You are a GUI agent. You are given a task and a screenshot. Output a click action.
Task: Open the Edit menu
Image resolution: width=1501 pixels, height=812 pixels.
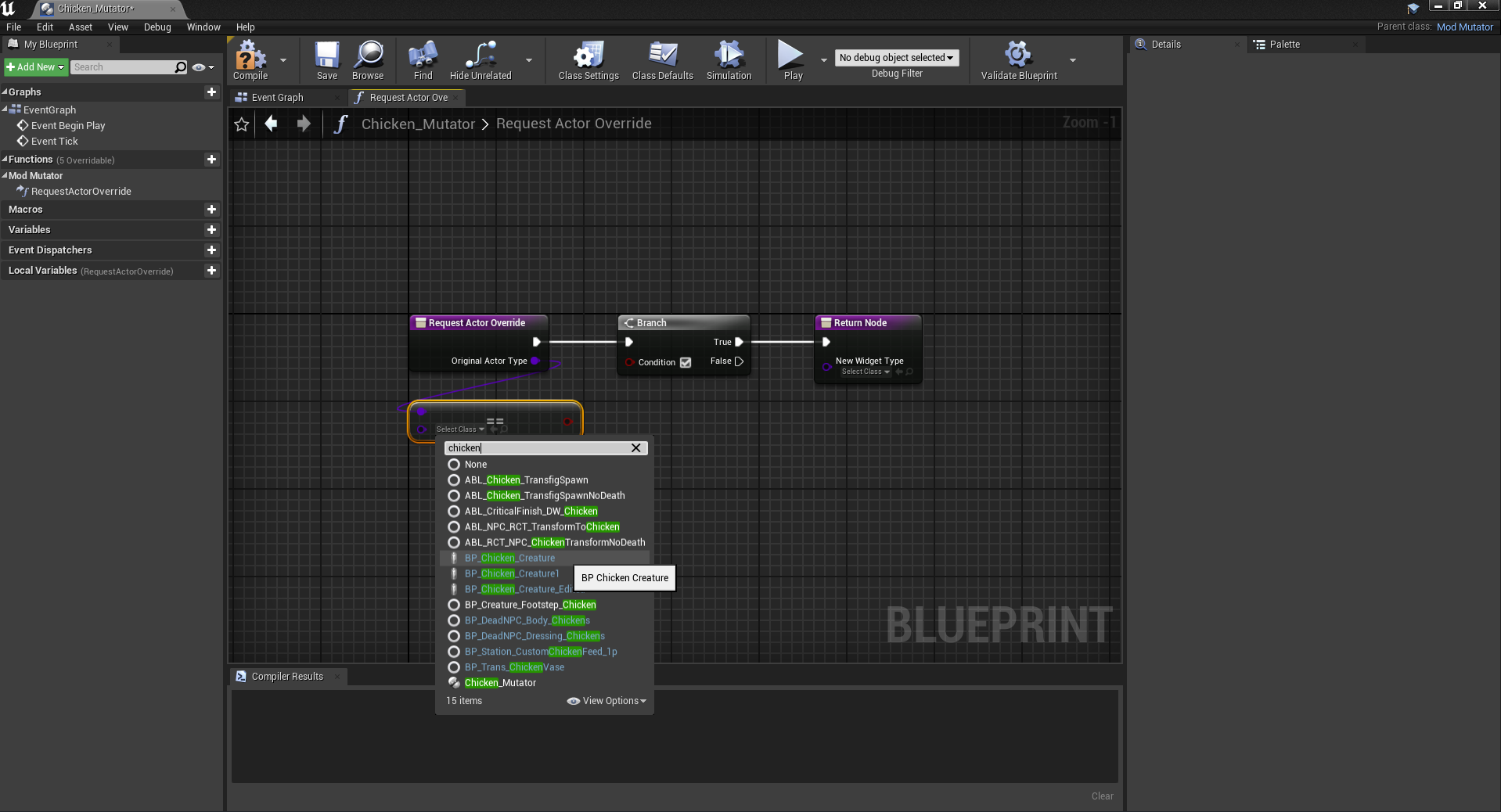pos(45,27)
